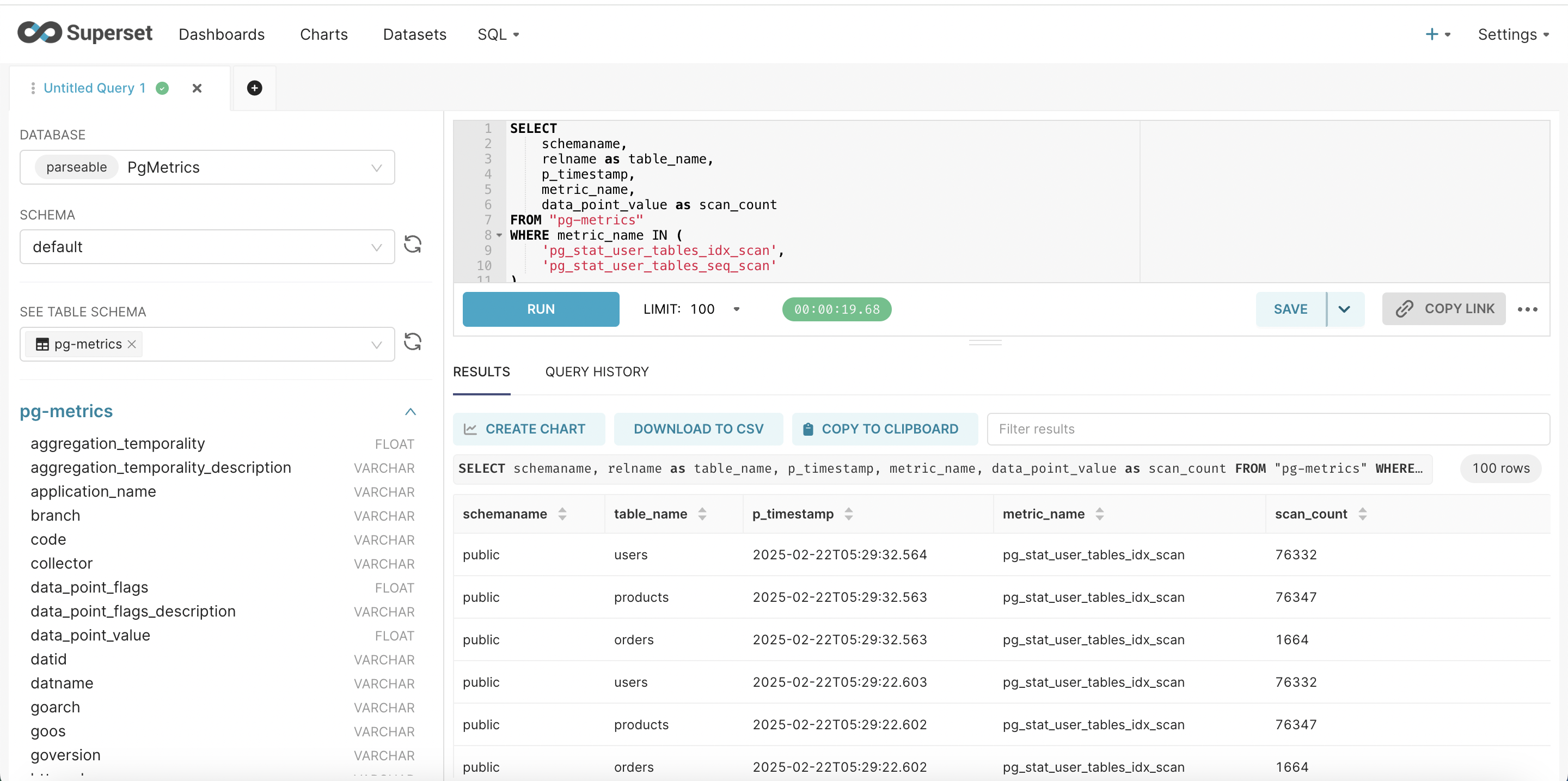
Task: Switch to the Query History tab
Action: tap(597, 372)
